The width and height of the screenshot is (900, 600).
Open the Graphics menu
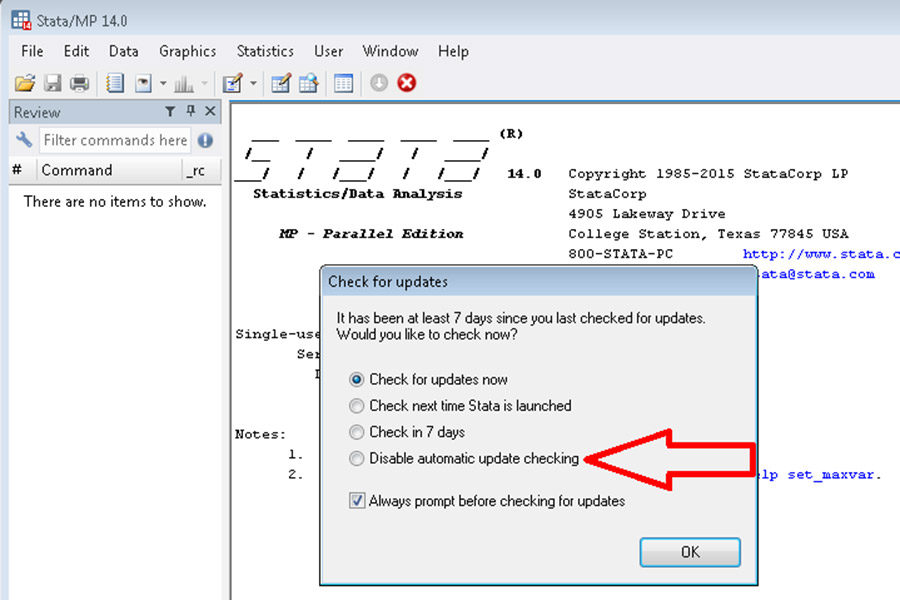188,51
